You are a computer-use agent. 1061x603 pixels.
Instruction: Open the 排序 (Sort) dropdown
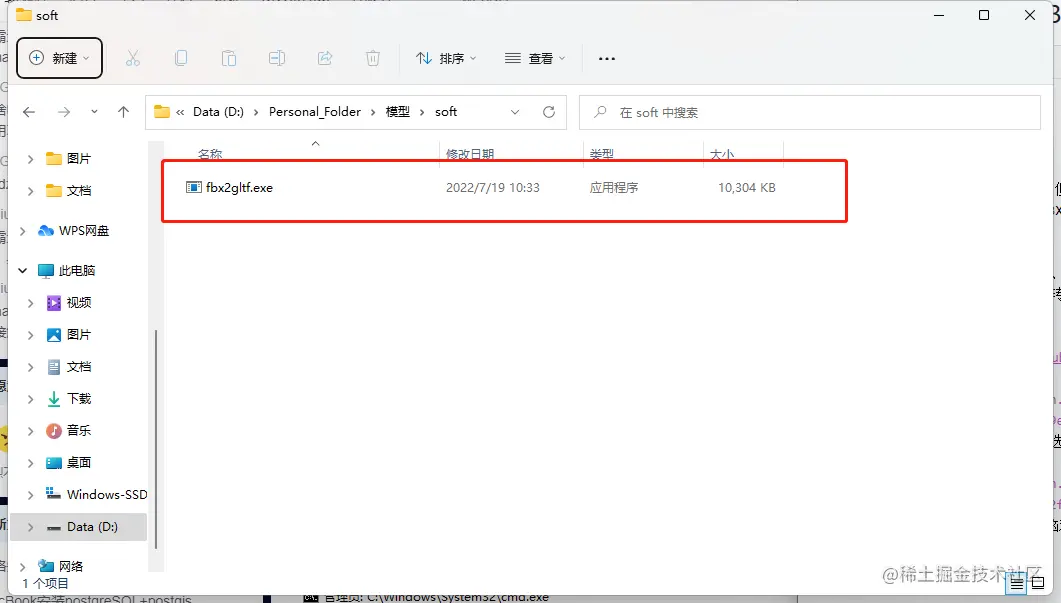[446, 58]
